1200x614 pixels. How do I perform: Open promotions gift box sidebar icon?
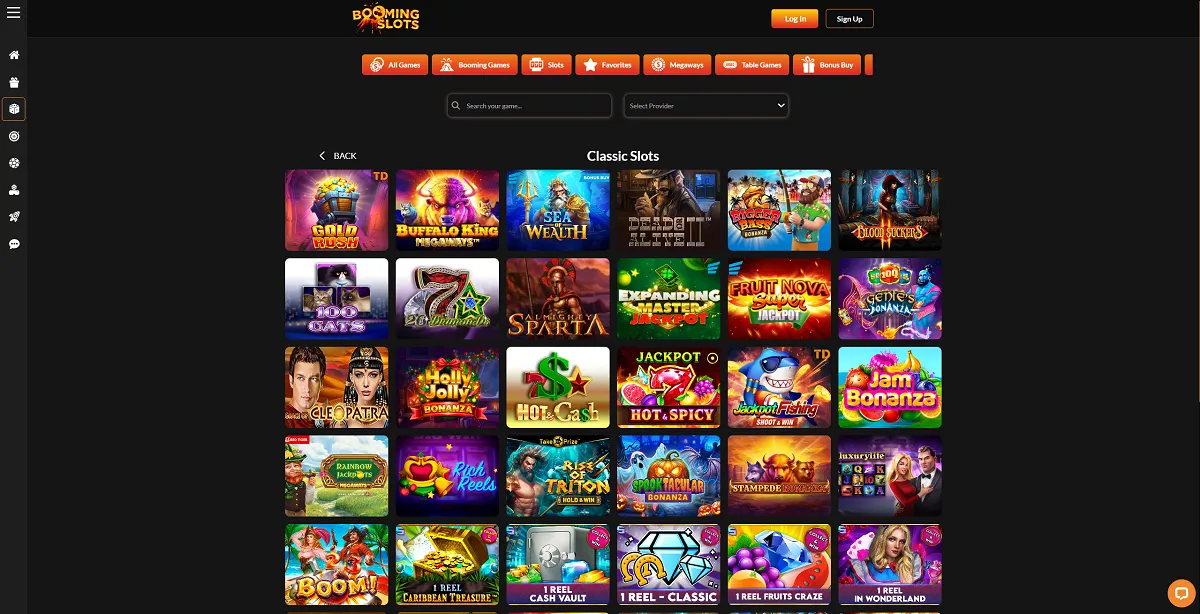coord(14,82)
